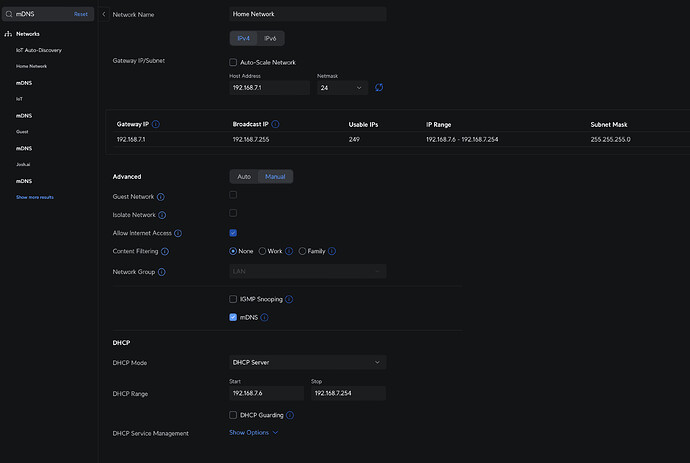Switch Advanced settings to Auto
The height and width of the screenshot is (463, 690).
pyautogui.click(x=244, y=176)
